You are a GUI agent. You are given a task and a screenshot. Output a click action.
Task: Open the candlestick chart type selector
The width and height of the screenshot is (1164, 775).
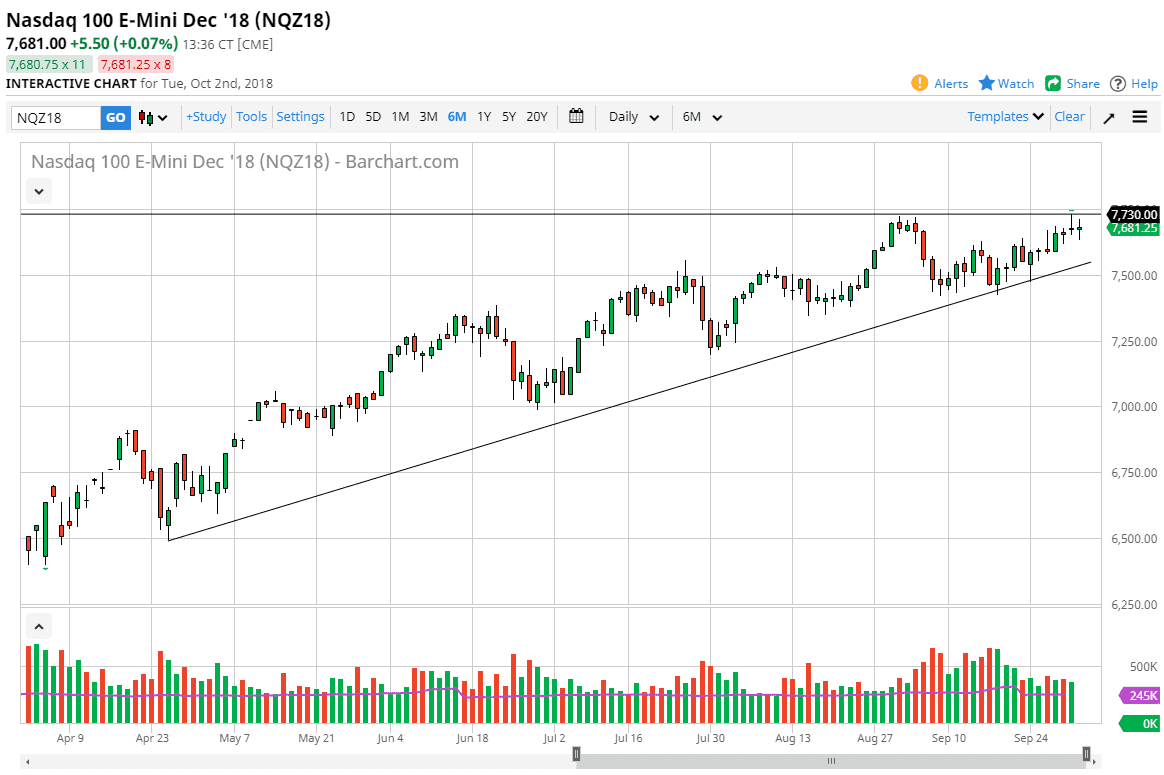[x=148, y=117]
